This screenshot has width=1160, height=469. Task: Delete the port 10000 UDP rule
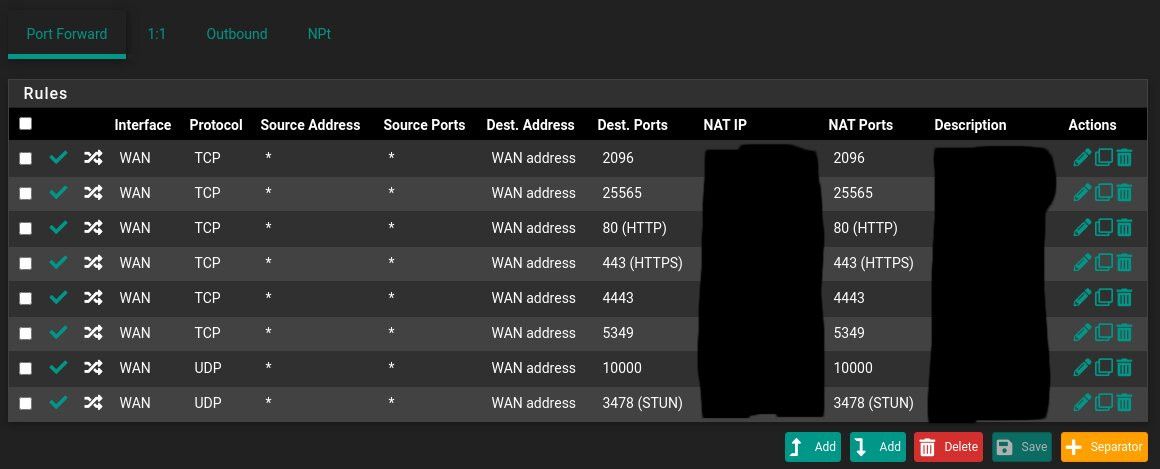1124,368
